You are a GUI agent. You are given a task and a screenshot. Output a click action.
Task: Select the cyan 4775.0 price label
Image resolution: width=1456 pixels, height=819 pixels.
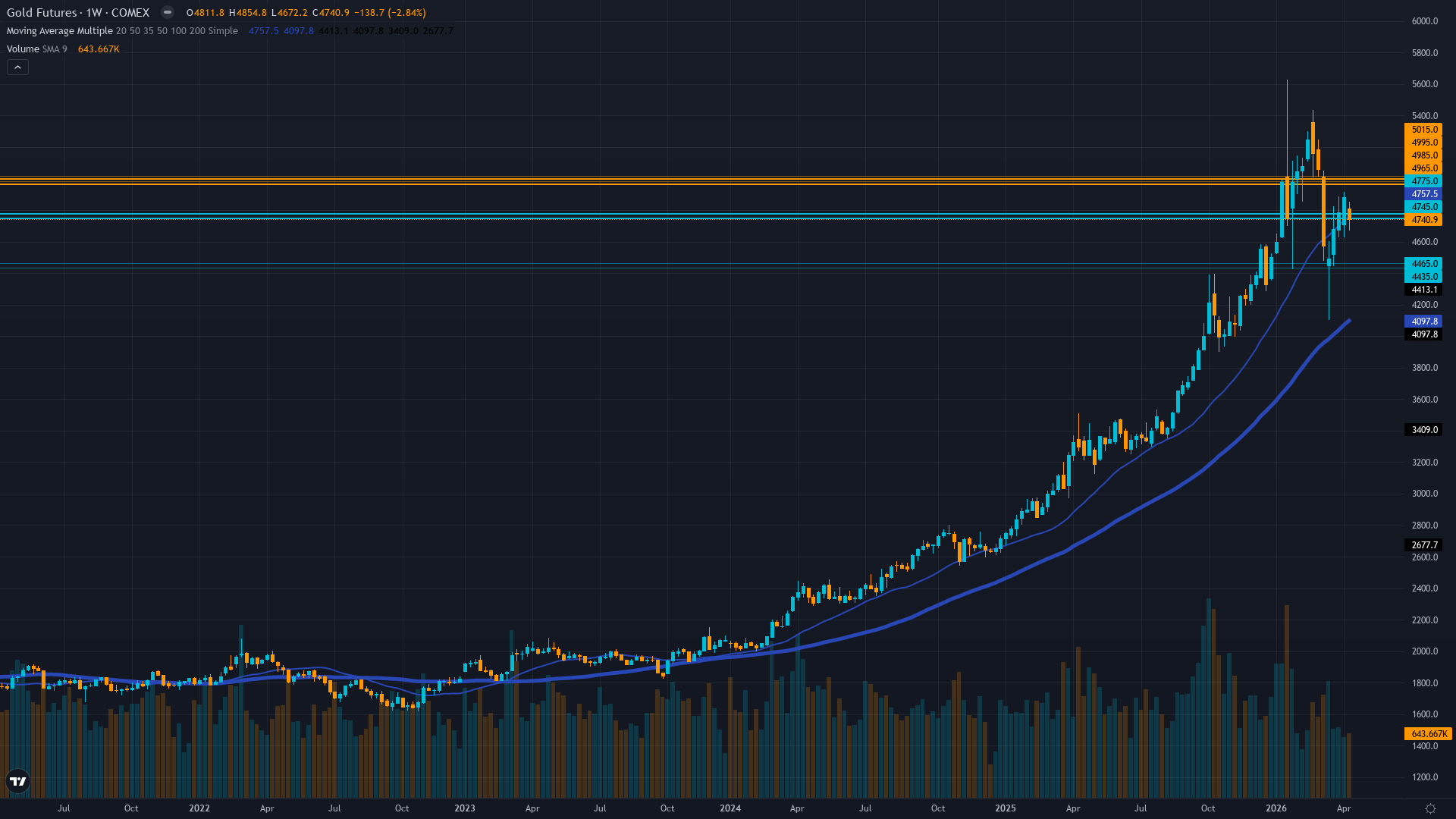click(x=1423, y=181)
